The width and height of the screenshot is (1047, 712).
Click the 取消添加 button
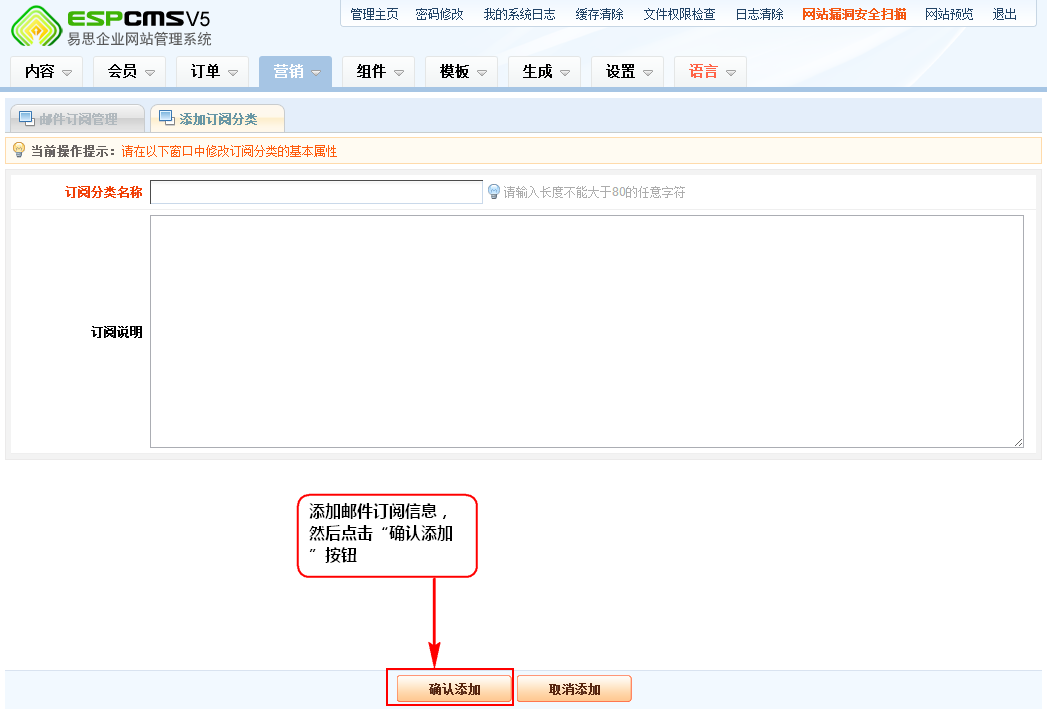click(x=574, y=689)
